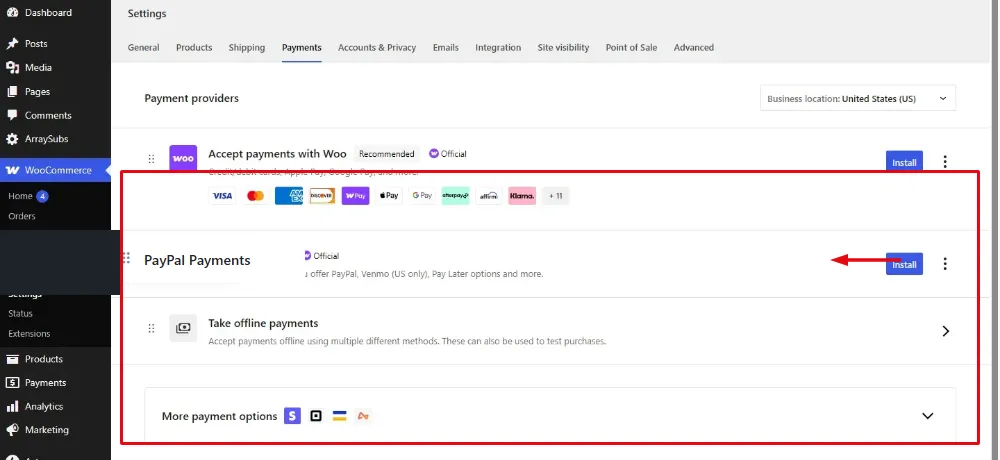This screenshot has height=460, width=1000.
Task: Click the Accept payments with Woo title
Action: click(x=277, y=154)
